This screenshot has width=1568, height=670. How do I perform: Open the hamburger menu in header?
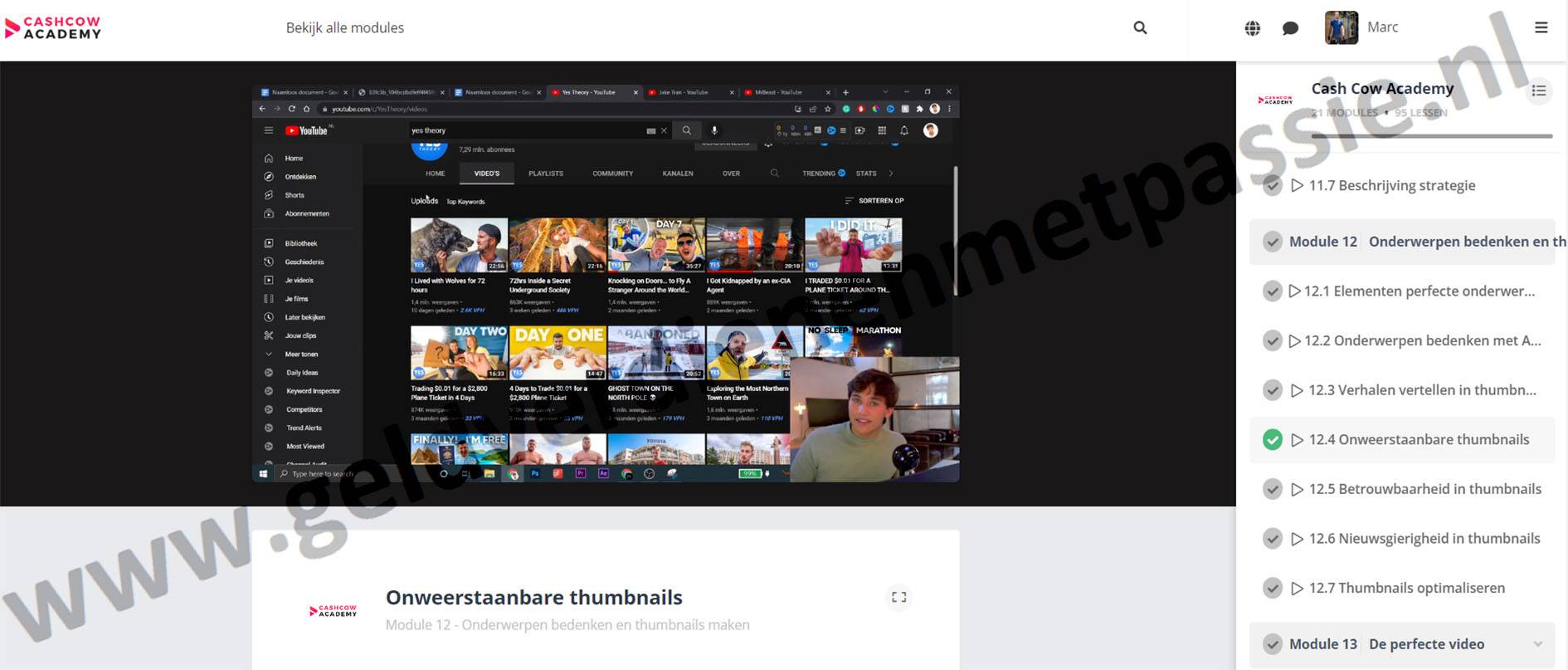[x=1541, y=28]
